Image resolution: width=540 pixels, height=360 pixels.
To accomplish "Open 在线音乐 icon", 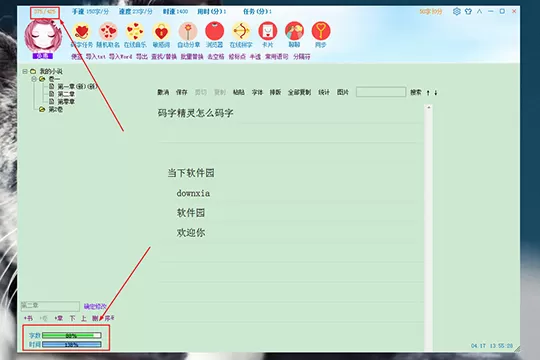I will click(135, 32).
